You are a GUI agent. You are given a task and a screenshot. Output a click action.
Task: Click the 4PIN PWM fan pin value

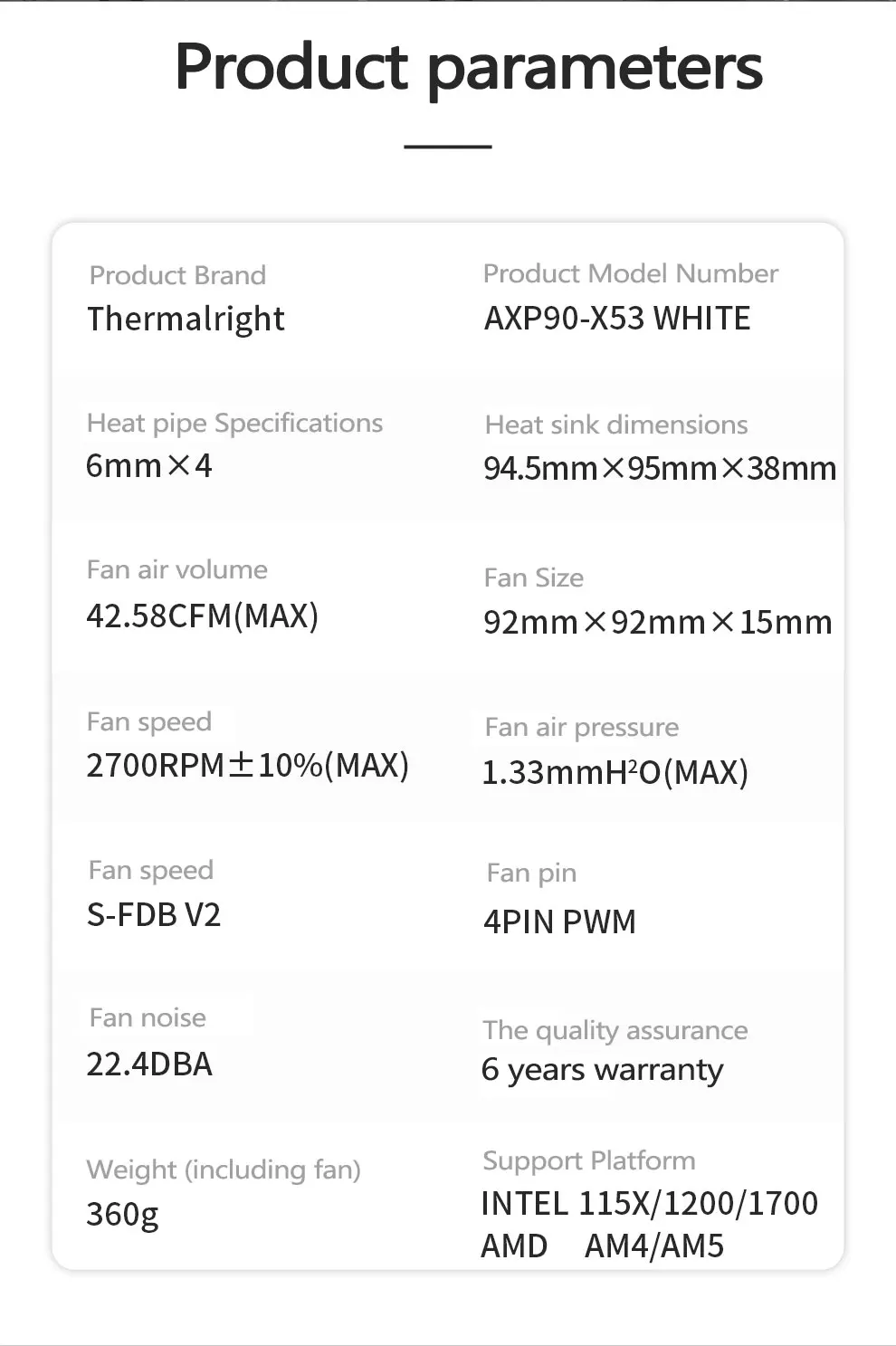click(559, 921)
